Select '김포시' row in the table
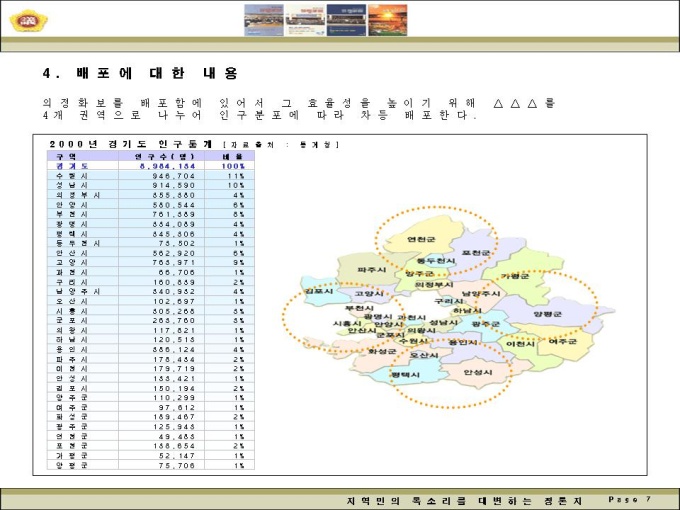This screenshot has width=680, height=510. [x=151, y=388]
